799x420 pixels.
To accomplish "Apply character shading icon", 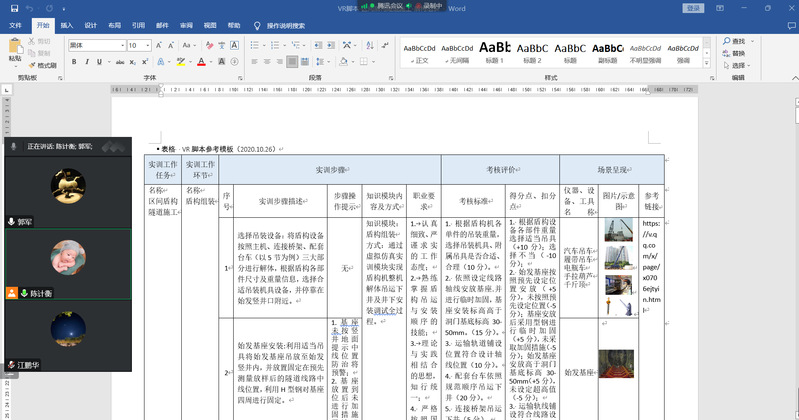I will point(222,62).
